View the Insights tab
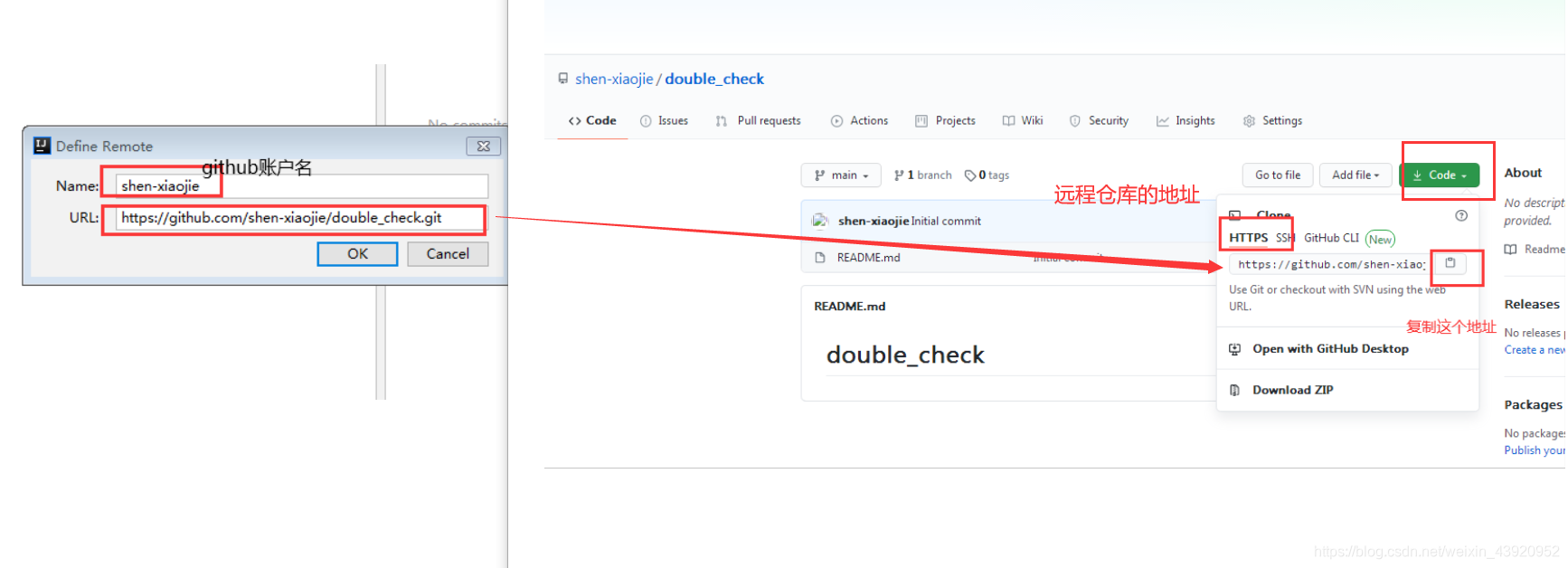Screen dimensions: 1568x568 tap(1185, 120)
